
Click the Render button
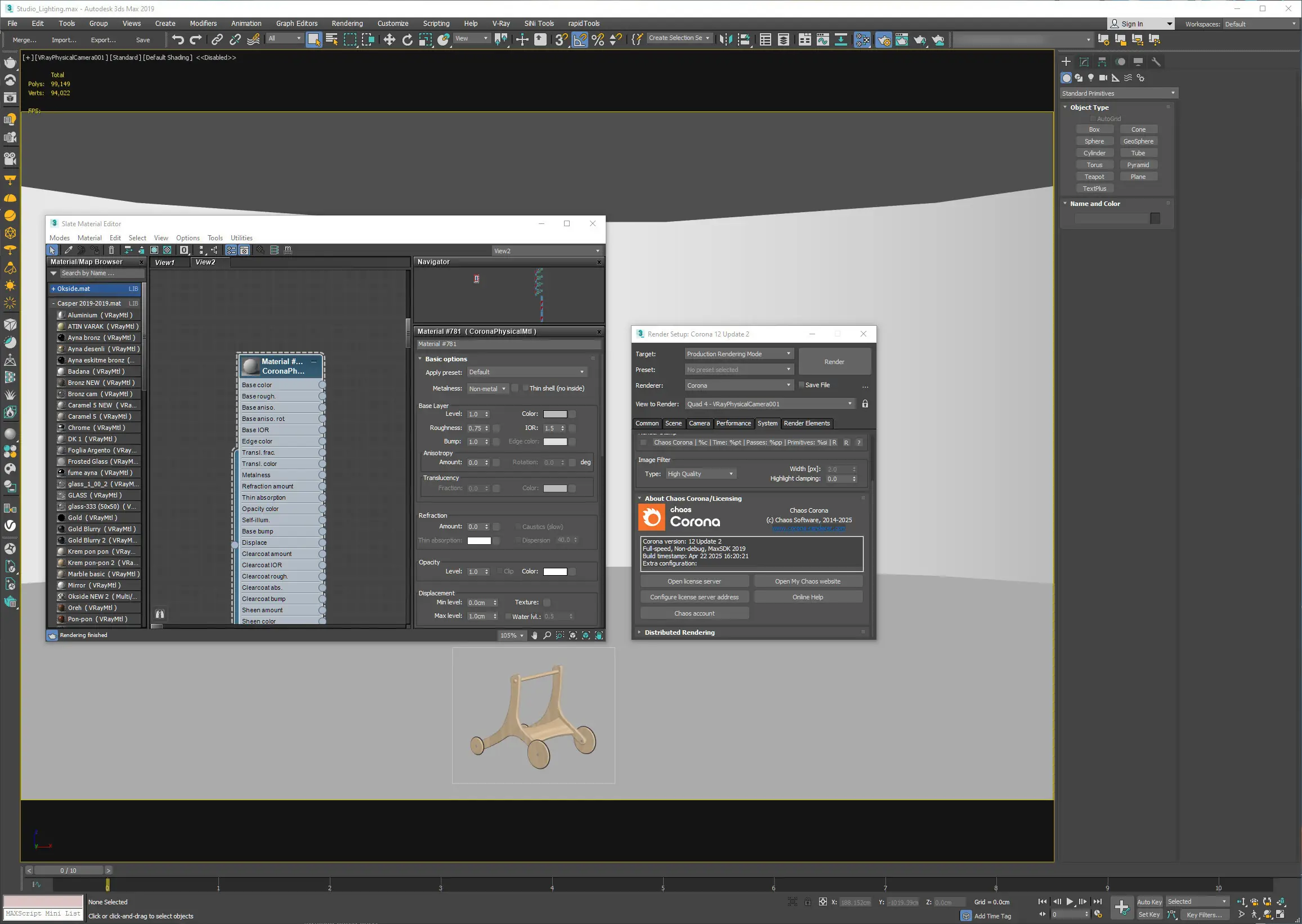point(834,362)
